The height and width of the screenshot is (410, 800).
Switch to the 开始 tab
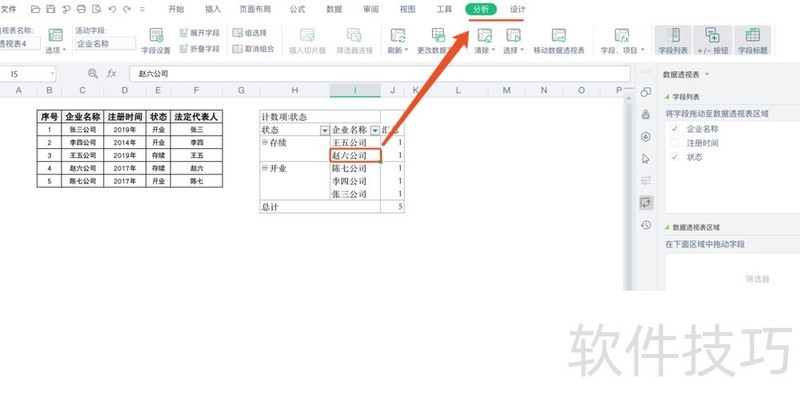tap(176, 9)
